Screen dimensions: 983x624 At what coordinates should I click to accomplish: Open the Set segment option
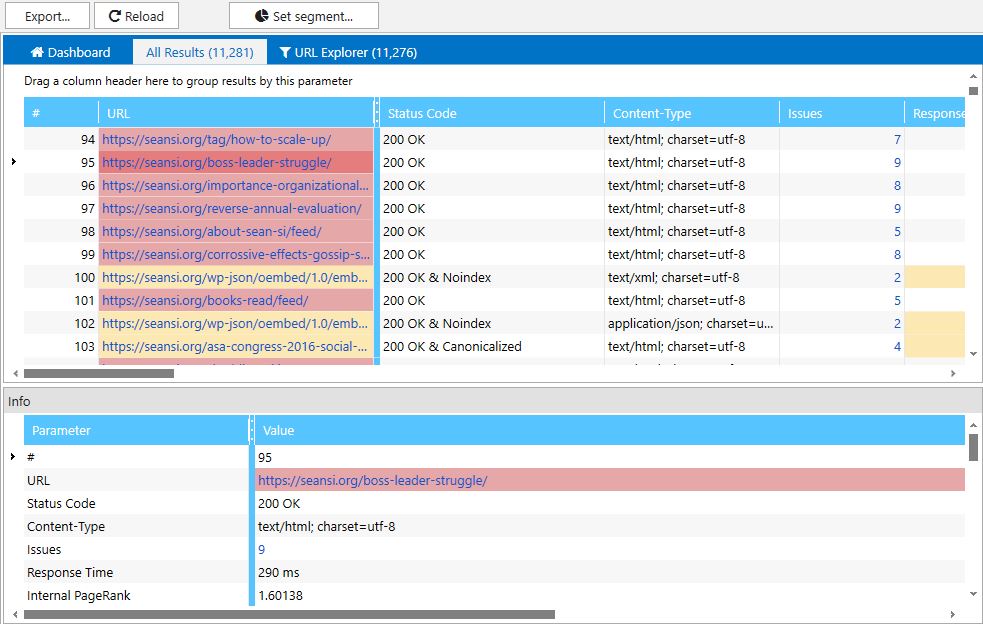(x=303, y=16)
